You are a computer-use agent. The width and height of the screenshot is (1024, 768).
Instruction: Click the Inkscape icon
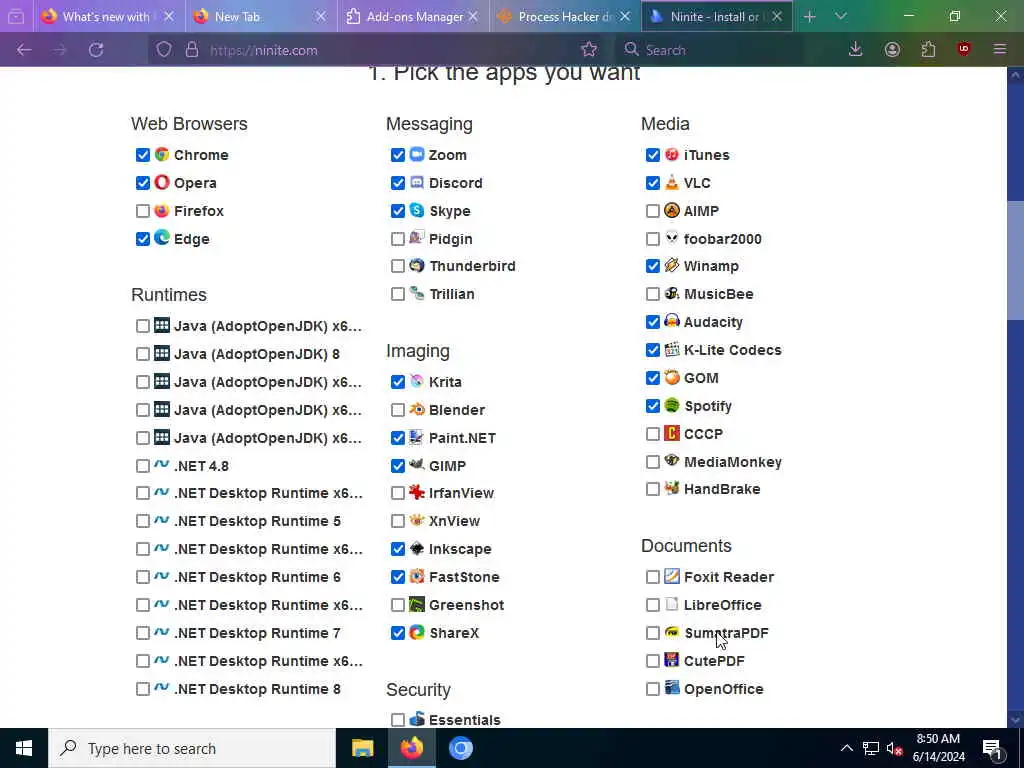pos(417,549)
